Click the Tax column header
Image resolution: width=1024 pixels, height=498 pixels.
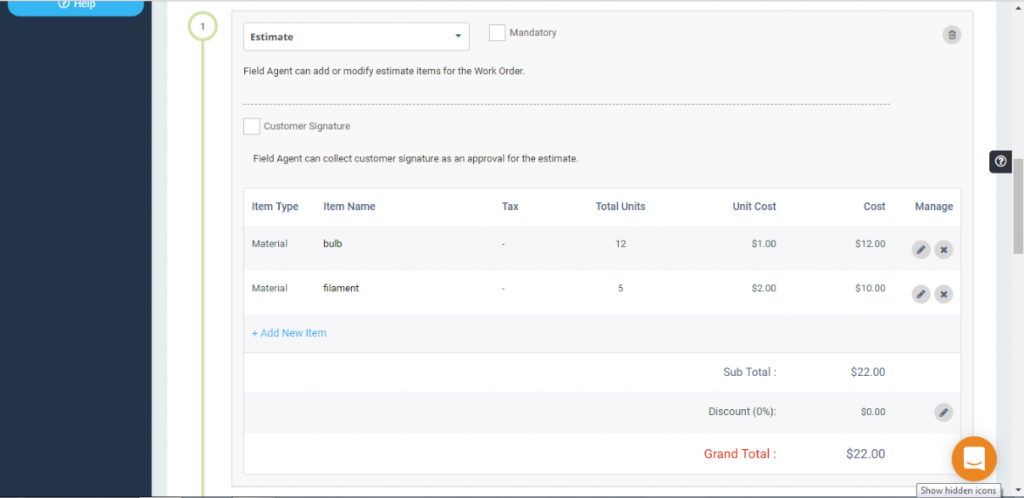[x=510, y=206]
